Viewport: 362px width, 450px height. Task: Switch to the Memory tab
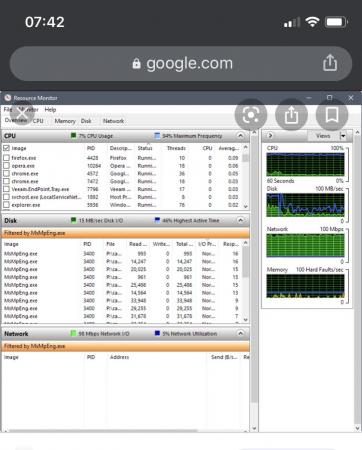click(x=65, y=121)
